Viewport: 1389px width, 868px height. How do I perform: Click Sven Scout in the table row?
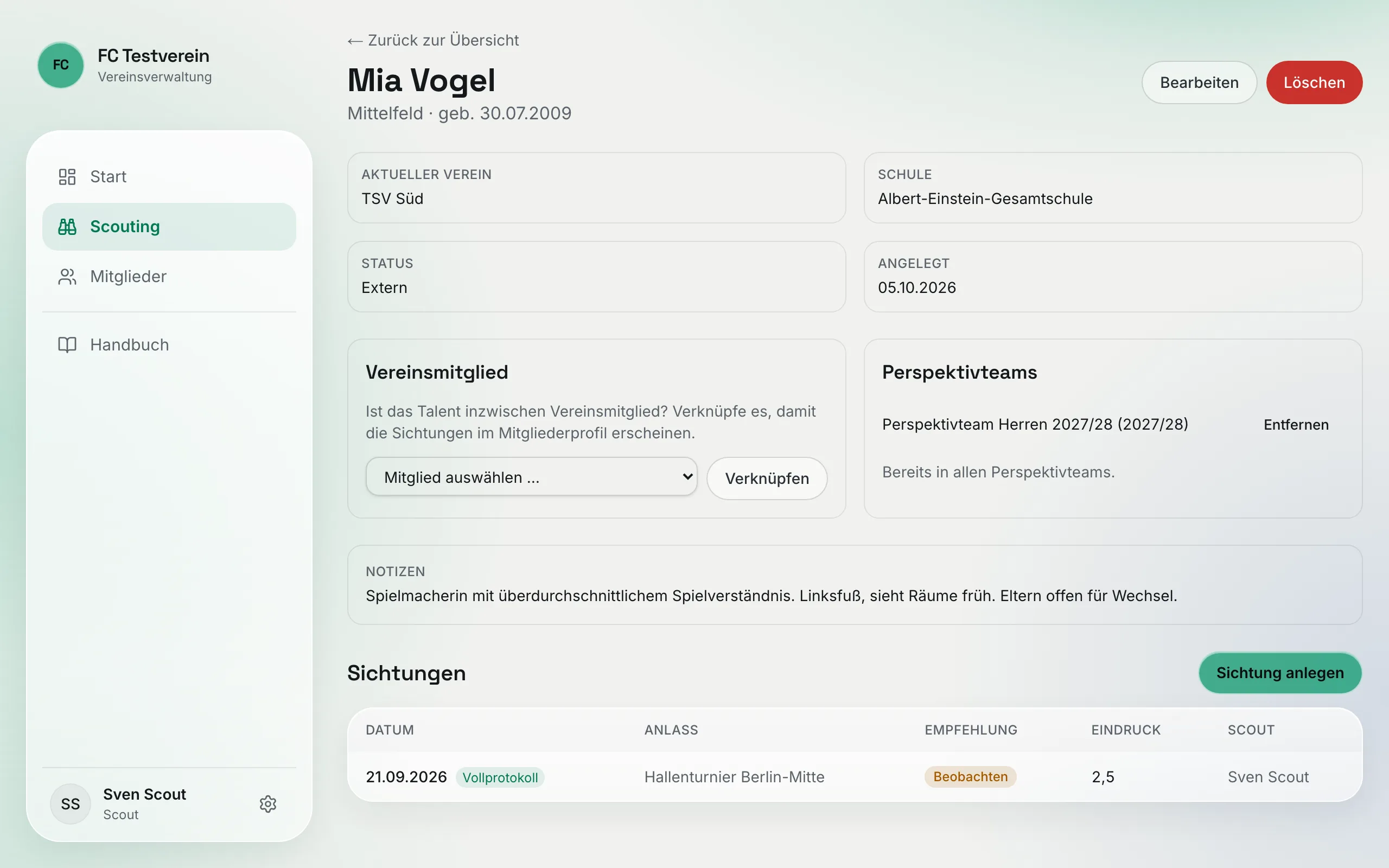pos(1268,777)
